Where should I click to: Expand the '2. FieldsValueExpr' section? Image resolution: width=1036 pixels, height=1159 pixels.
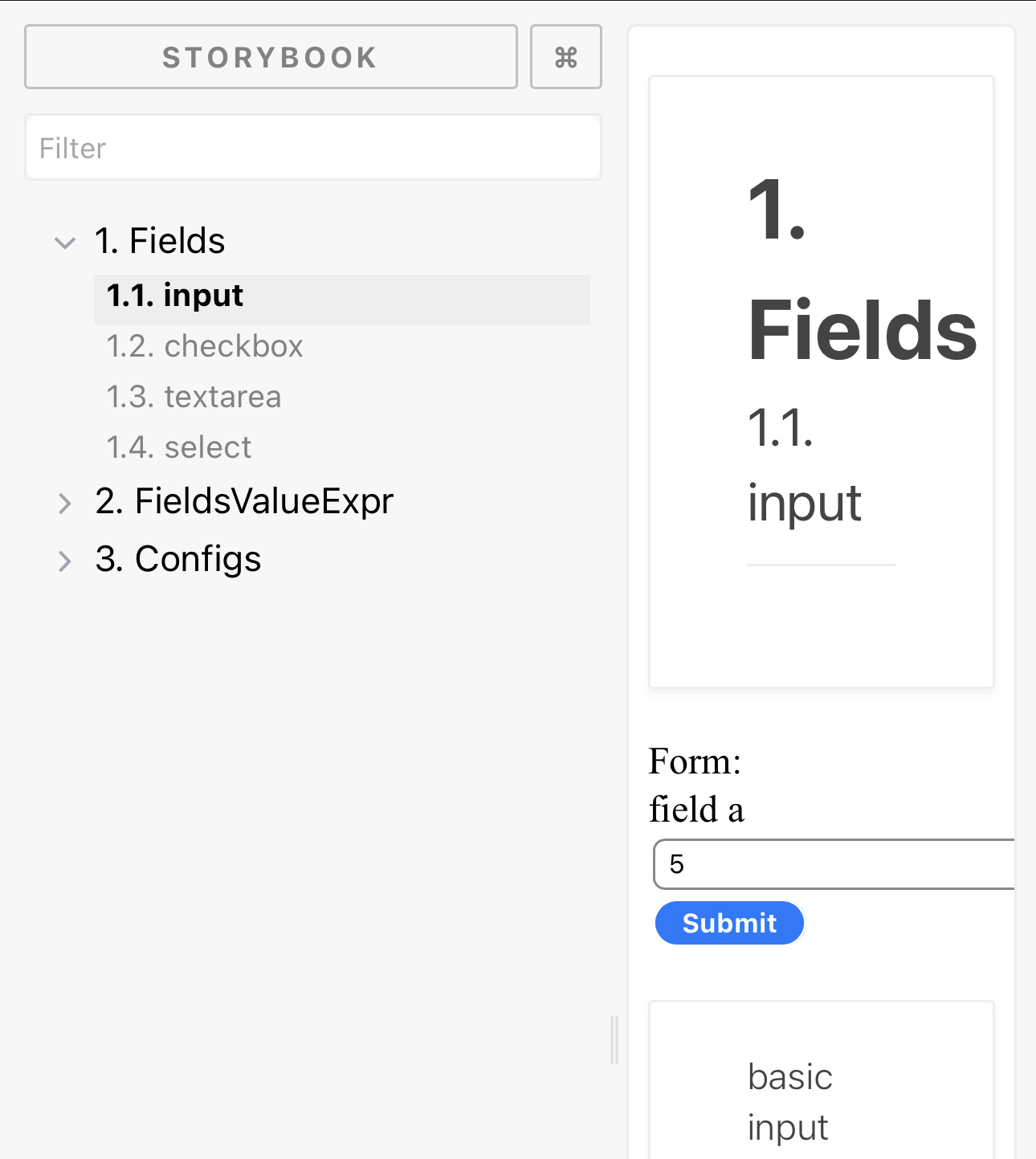click(x=65, y=503)
